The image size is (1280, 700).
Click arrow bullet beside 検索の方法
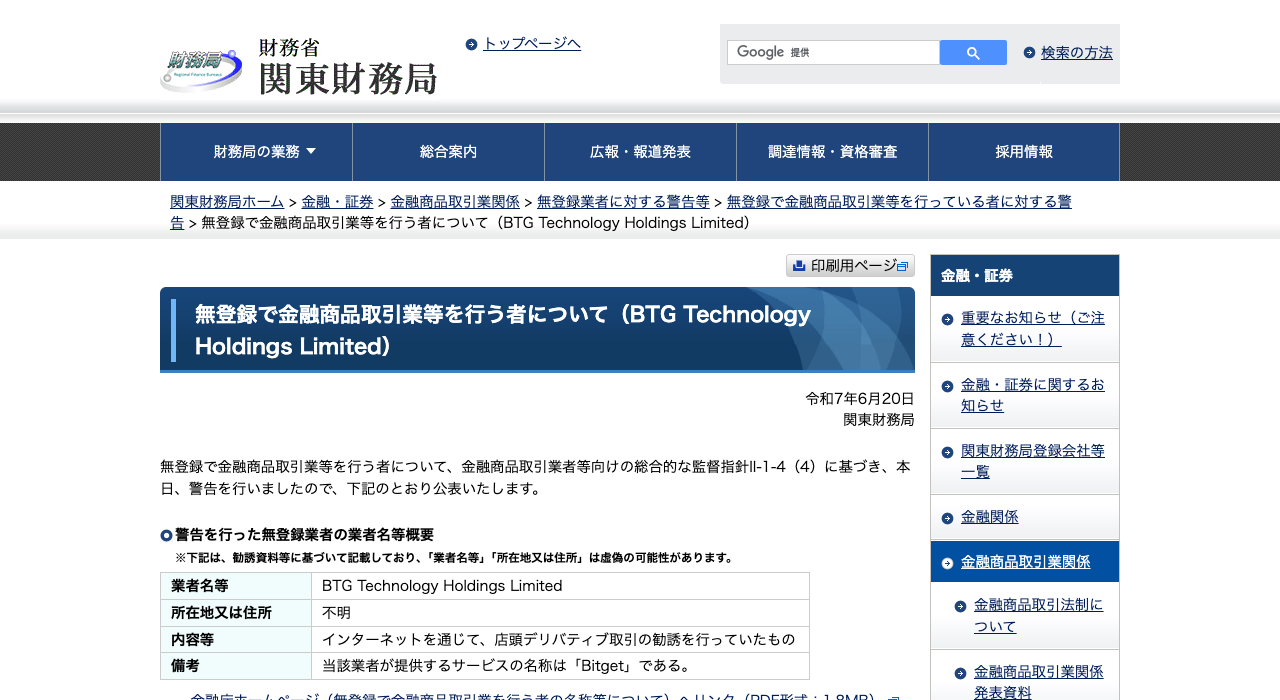(x=1029, y=53)
